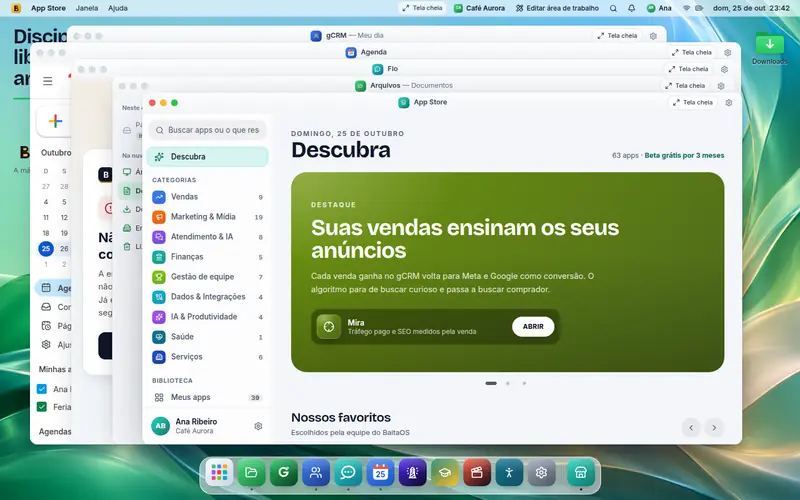The height and width of the screenshot is (500, 800).
Task: Click Tela cheia in the top menu bar
Action: tap(422, 8)
